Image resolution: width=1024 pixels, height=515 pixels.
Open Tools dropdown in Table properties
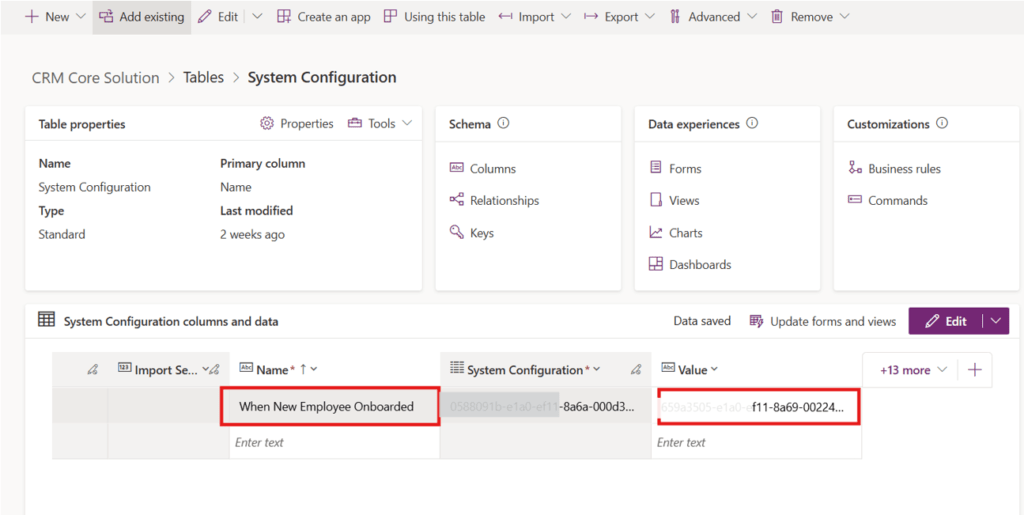379,124
